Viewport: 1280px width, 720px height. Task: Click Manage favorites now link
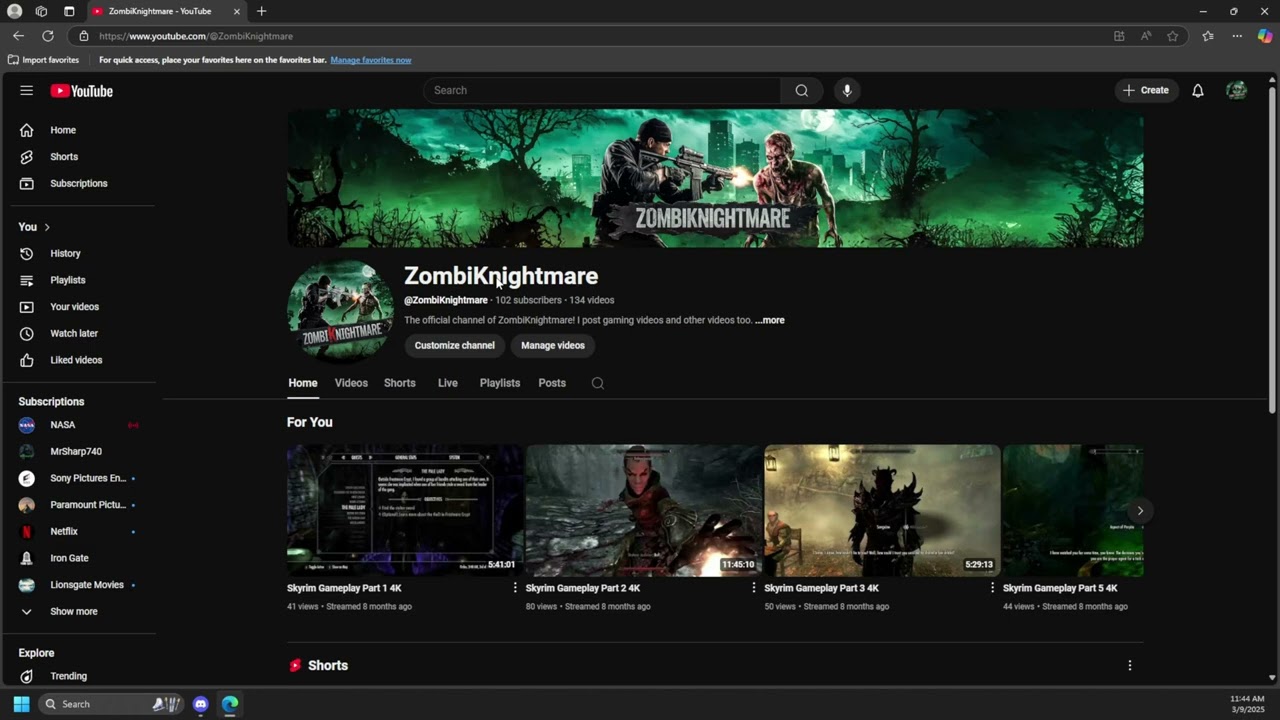tap(371, 60)
